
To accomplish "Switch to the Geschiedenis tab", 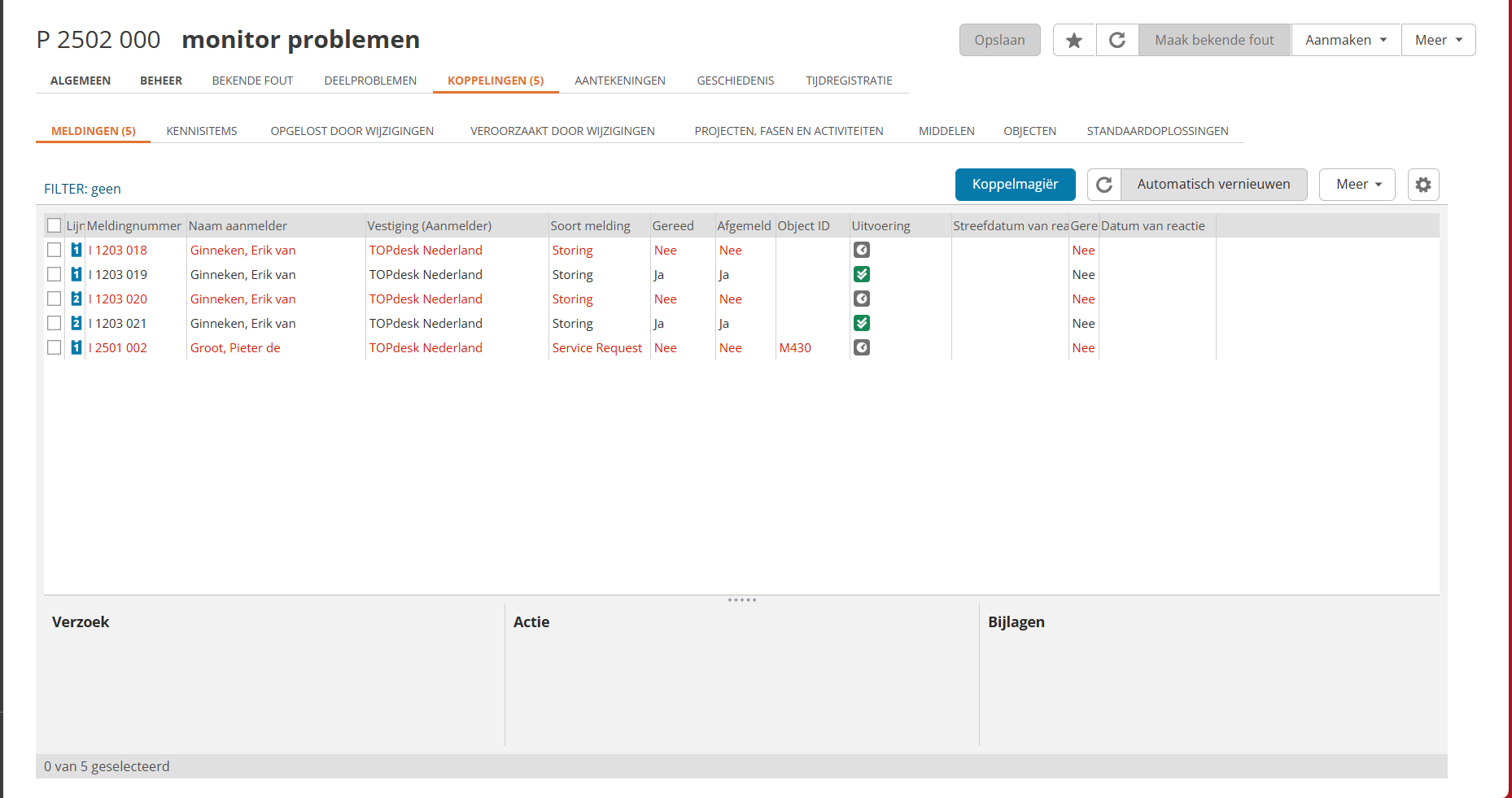I will pyautogui.click(x=735, y=81).
